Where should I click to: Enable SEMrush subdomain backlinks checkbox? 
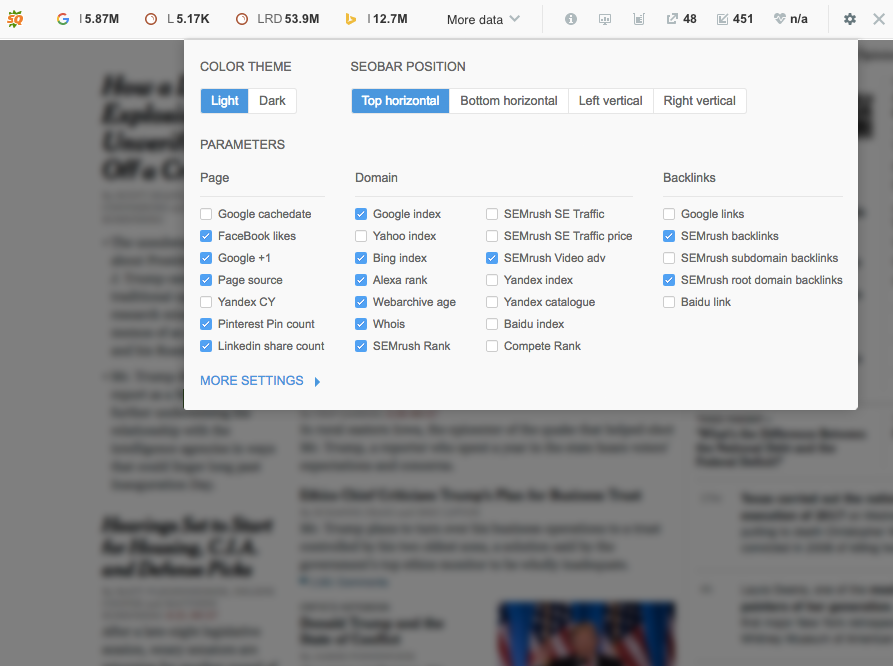669,258
